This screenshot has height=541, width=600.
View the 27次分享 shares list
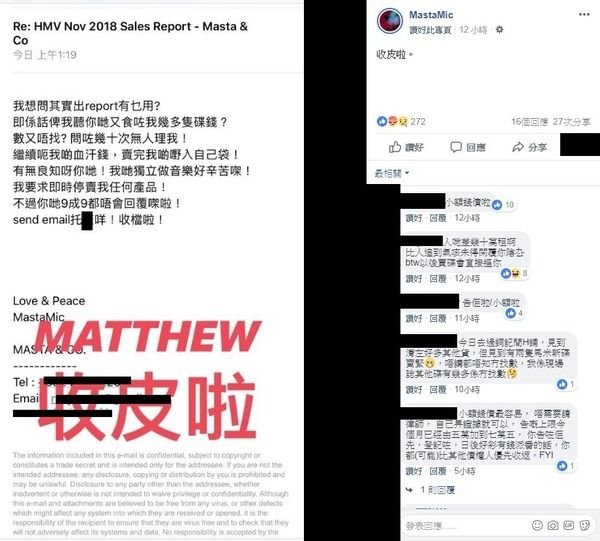[571, 122]
